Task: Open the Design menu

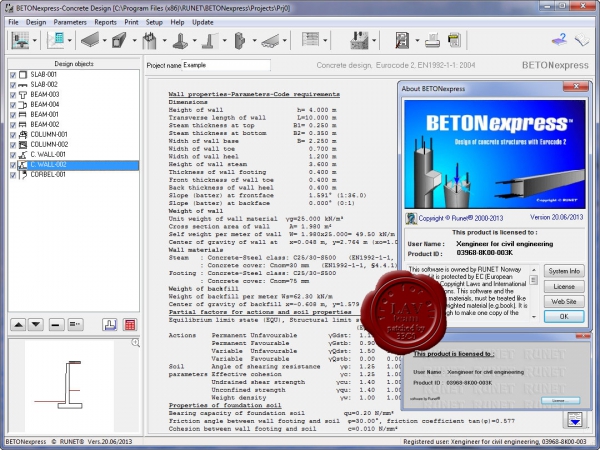Action: pyautogui.click(x=36, y=22)
